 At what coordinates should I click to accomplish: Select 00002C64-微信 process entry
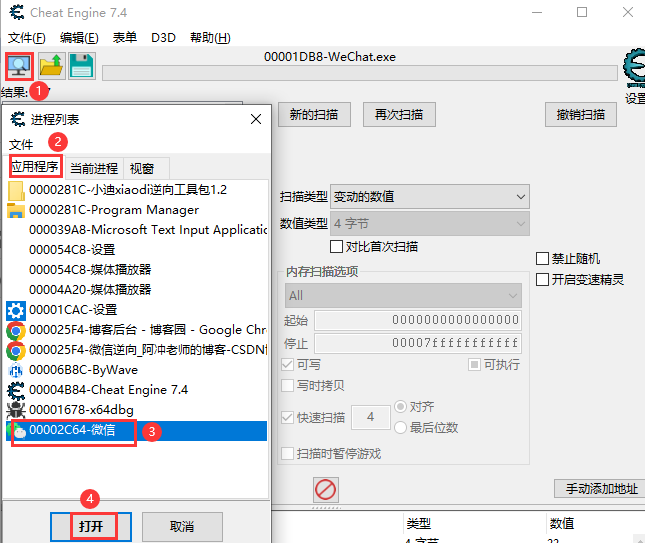point(137,430)
